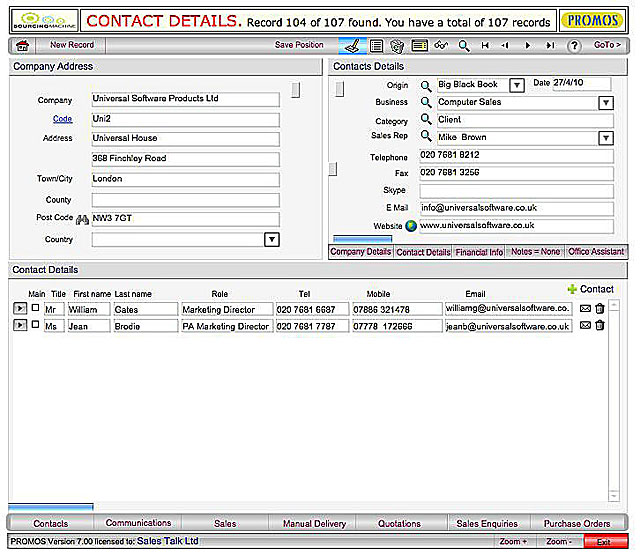Click the toolbar magnifier find icon
The width and height of the screenshot is (640, 554).
click(464, 46)
